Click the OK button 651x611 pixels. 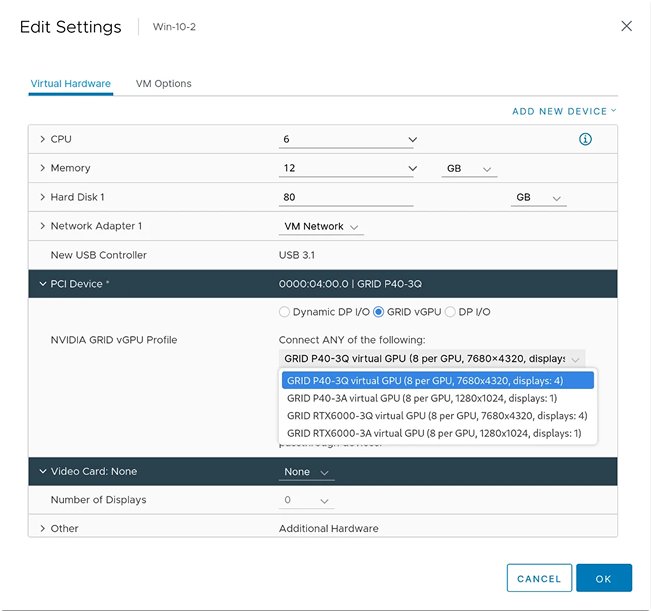tap(604, 578)
